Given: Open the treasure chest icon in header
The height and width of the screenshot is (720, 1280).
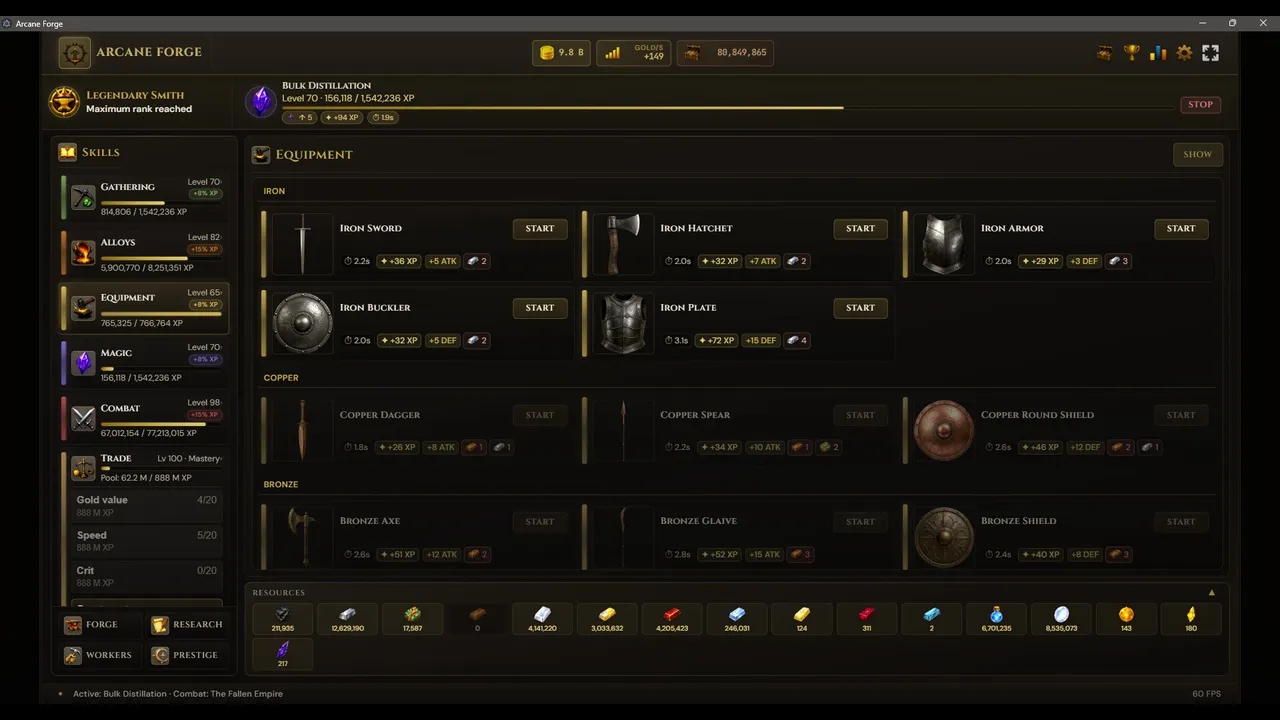Looking at the screenshot, I should pyautogui.click(x=1104, y=53).
